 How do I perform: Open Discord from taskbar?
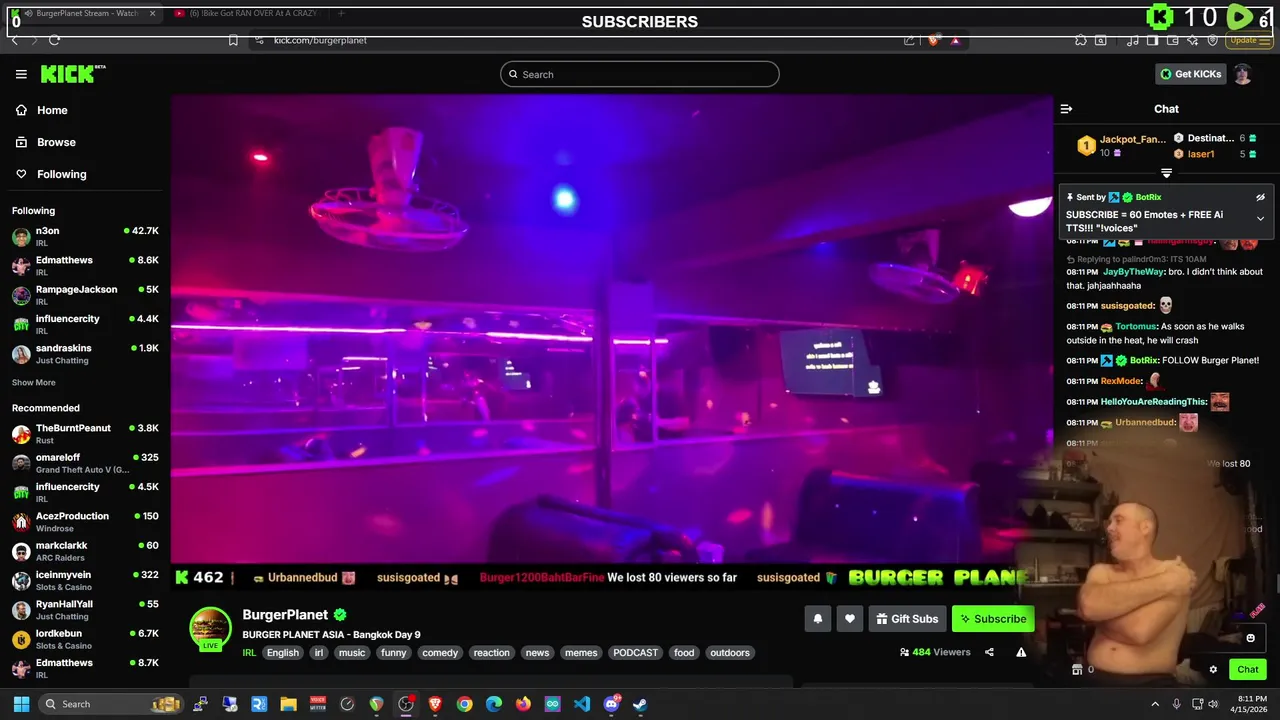pyautogui.click(x=611, y=704)
